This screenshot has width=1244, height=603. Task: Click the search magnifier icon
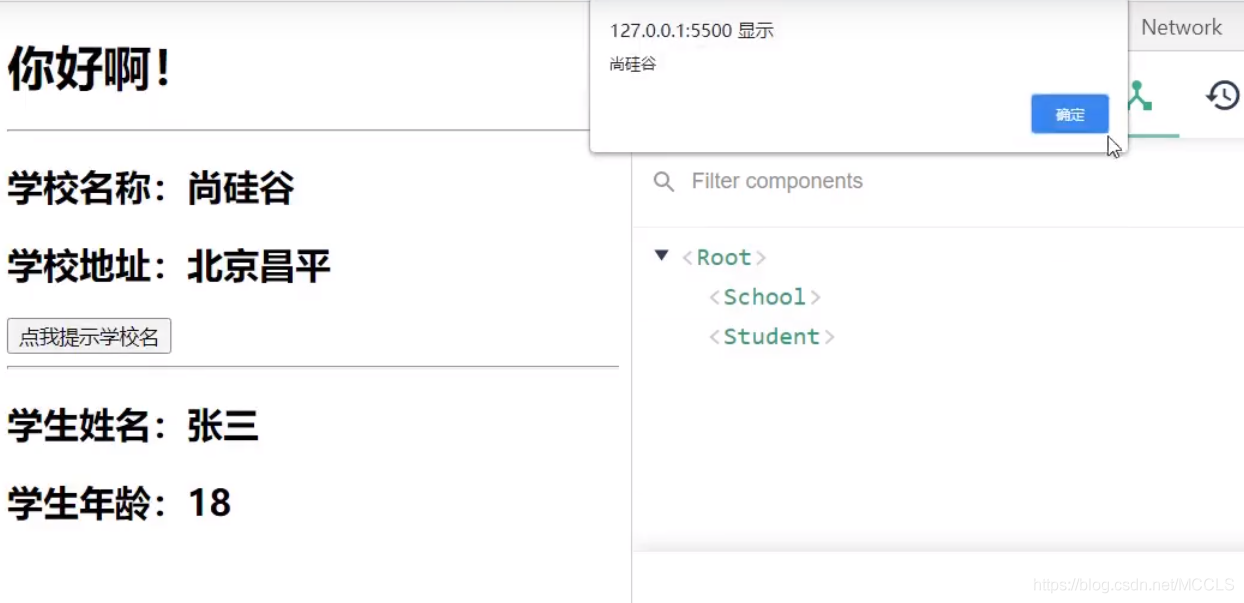[x=663, y=181]
